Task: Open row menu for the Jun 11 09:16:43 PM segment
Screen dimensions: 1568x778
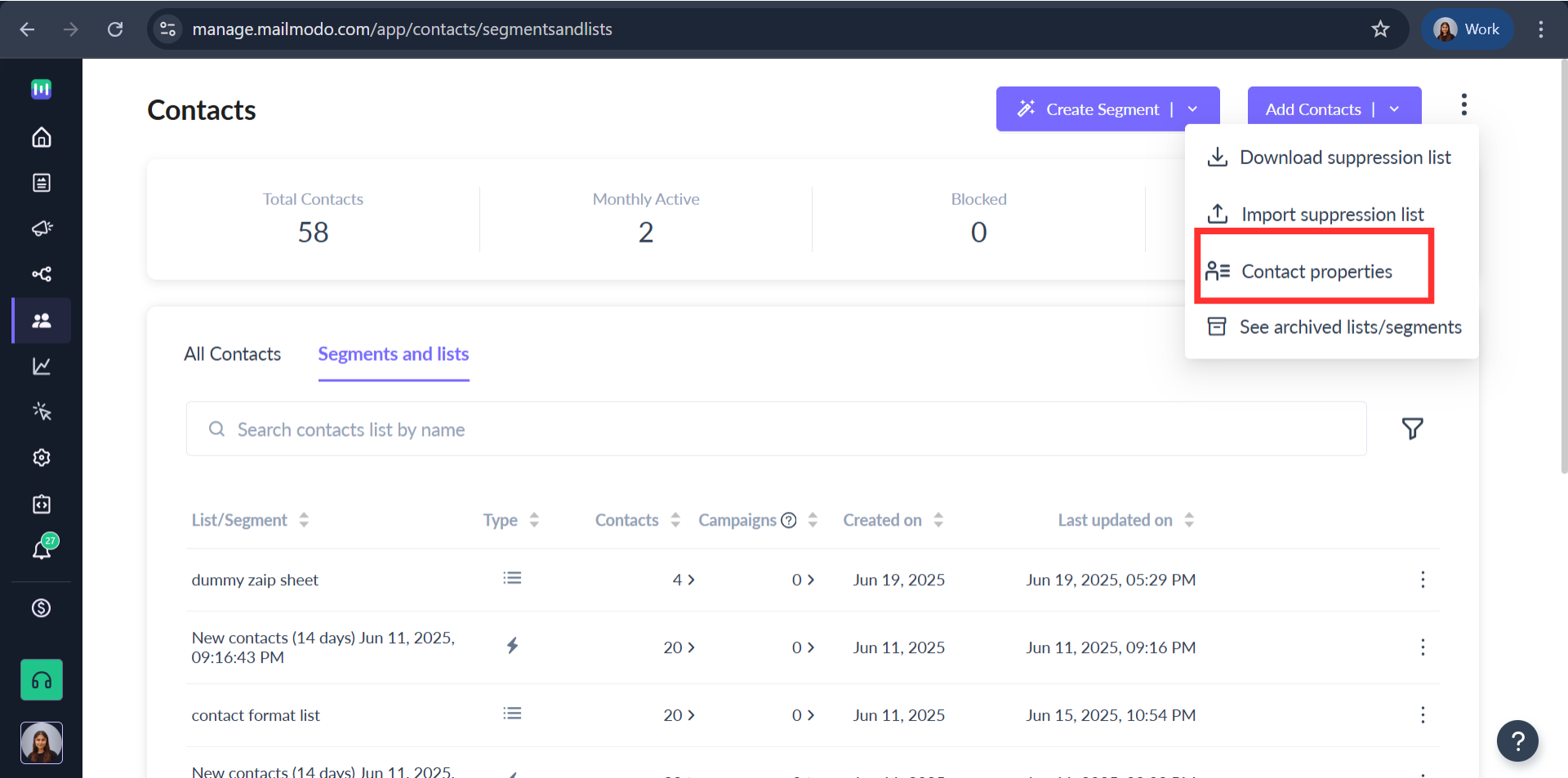Action: (1423, 647)
